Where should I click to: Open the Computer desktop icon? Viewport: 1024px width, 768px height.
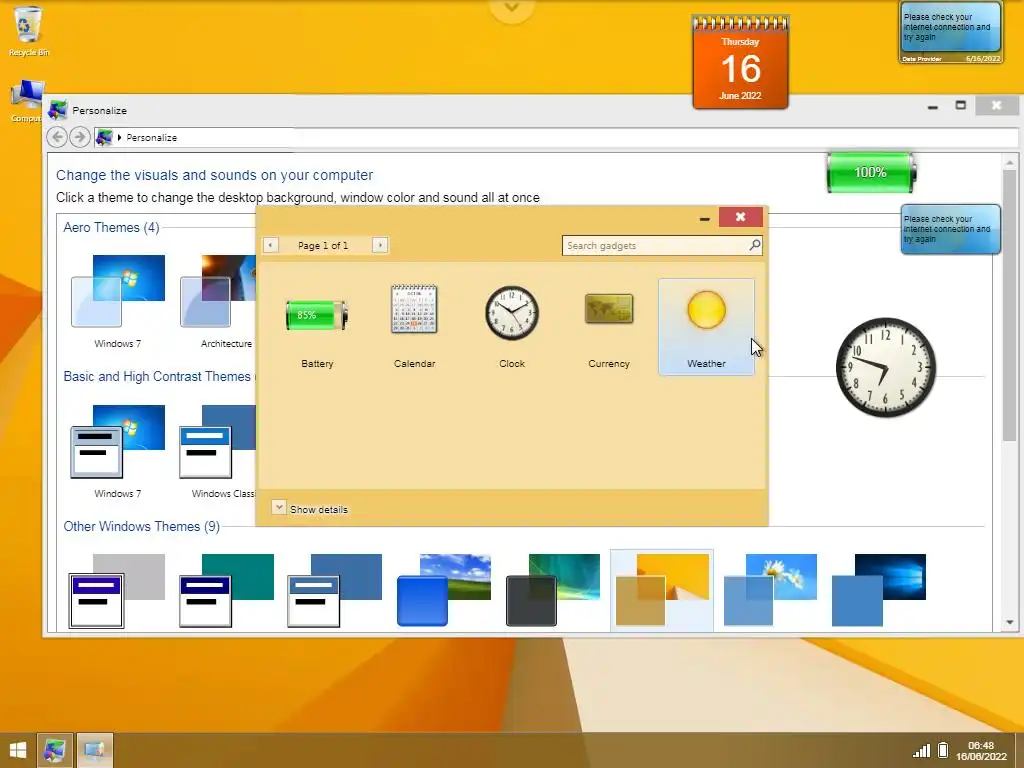tap(26, 101)
